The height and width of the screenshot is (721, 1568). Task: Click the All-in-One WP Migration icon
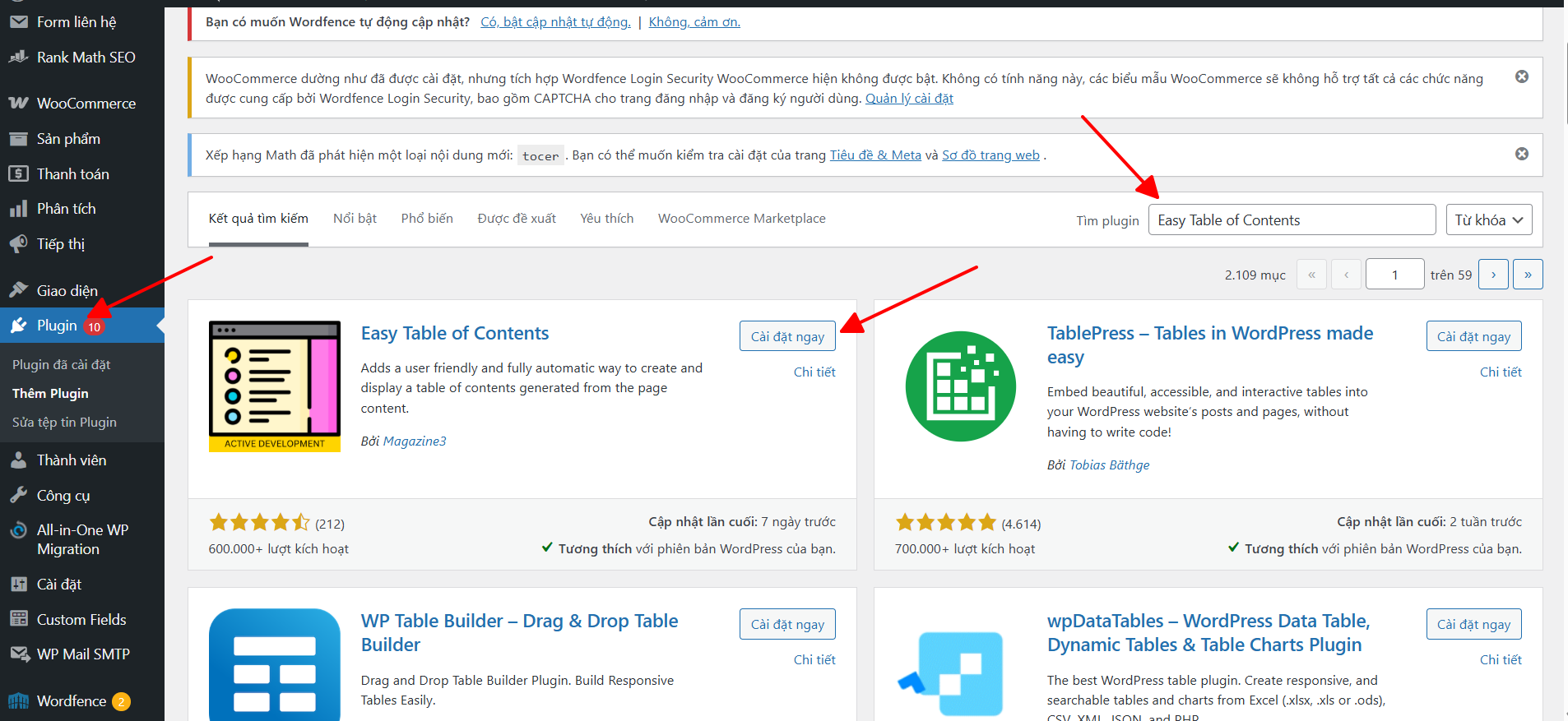pos(18,530)
